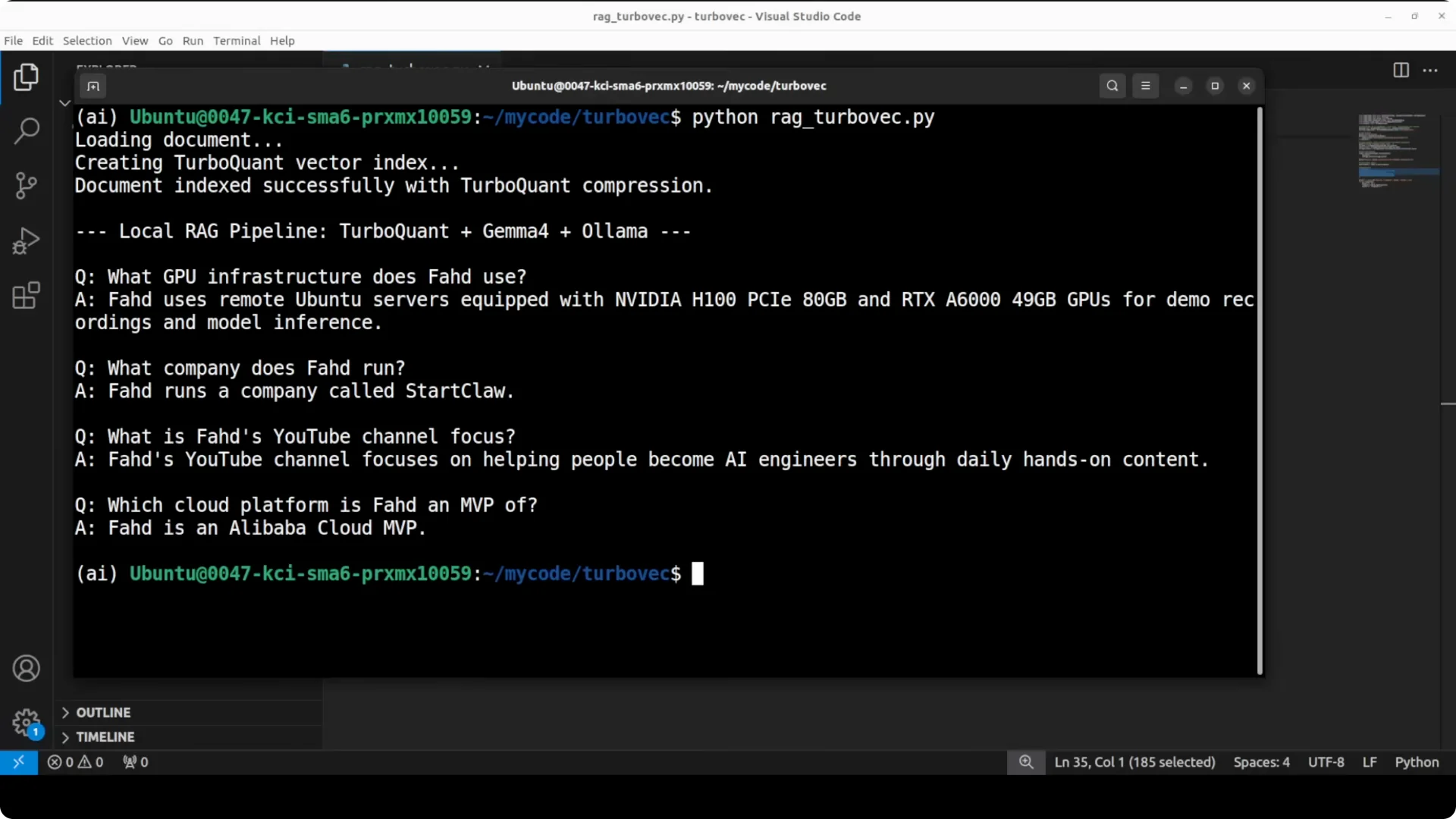The height and width of the screenshot is (819, 1456).
Task: Maximize the terminal window
Action: 1215,86
